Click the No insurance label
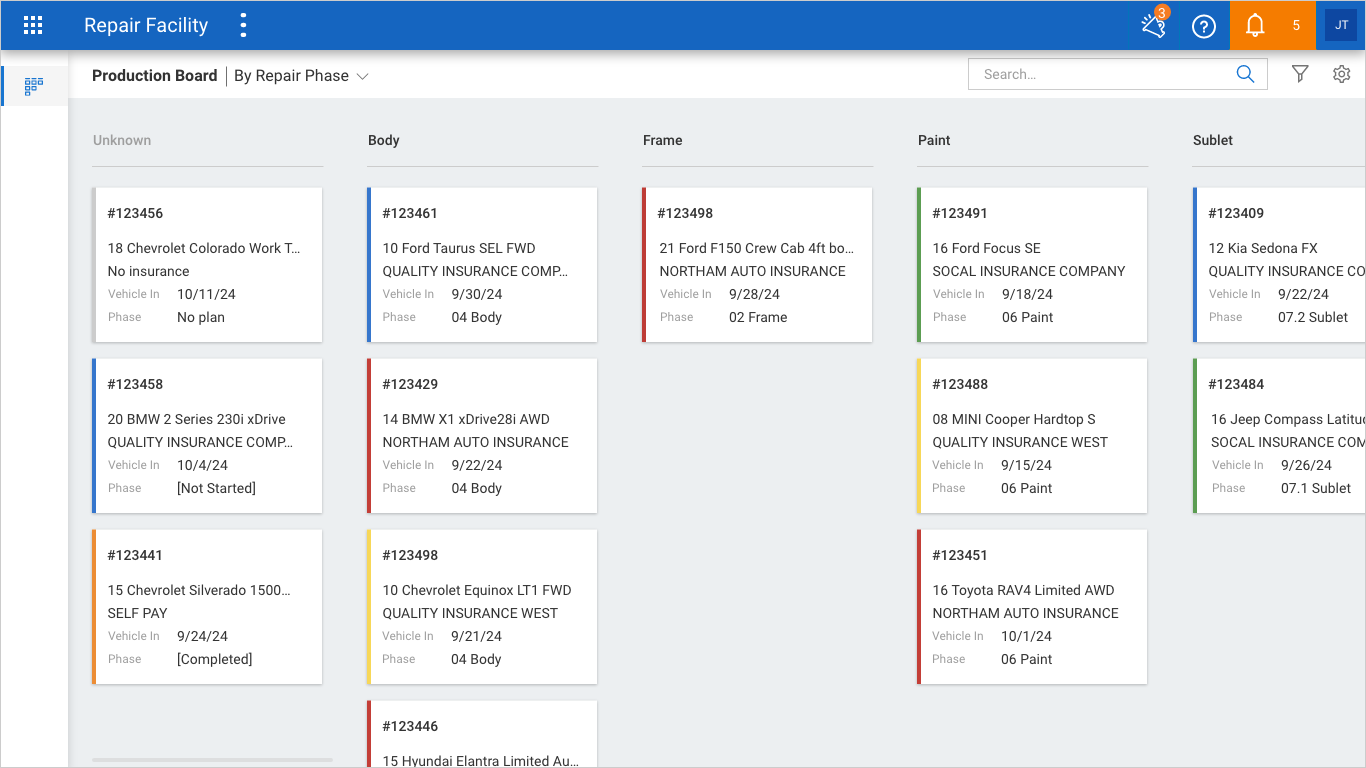This screenshot has width=1366, height=768. pos(148,271)
